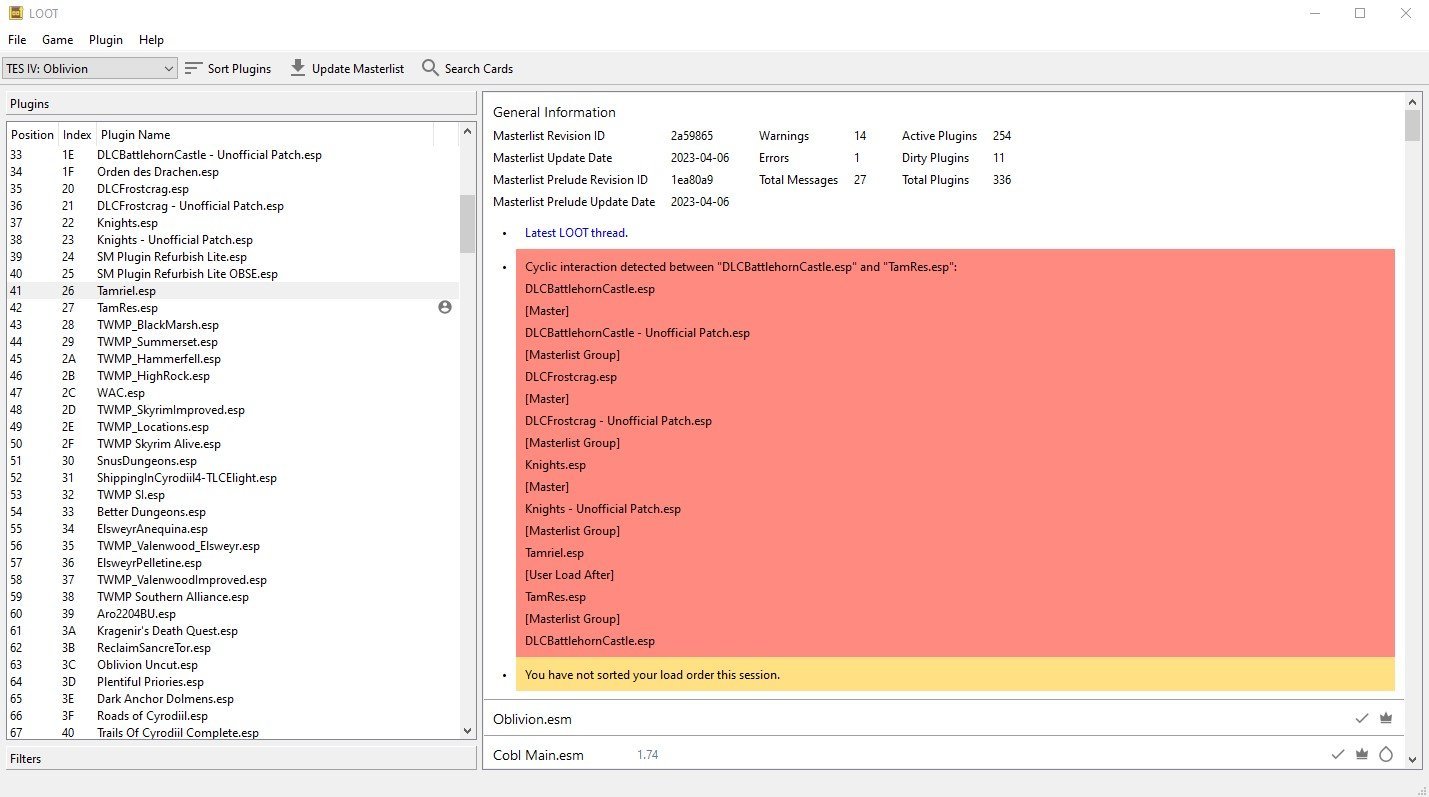1429x797 pixels.
Task: Open the Help menu
Action: [151, 40]
